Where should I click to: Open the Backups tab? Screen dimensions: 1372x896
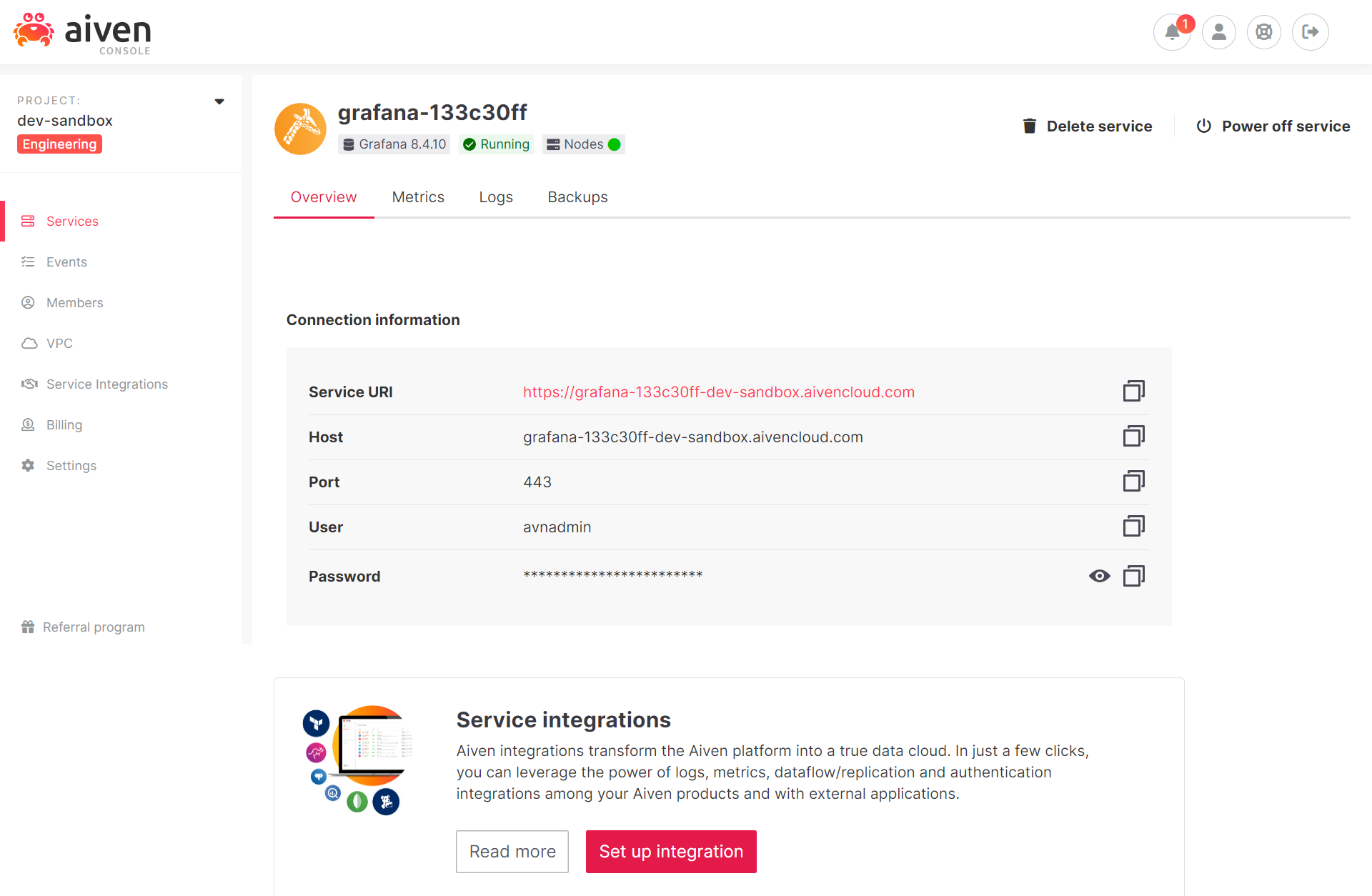tap(577, 197)
